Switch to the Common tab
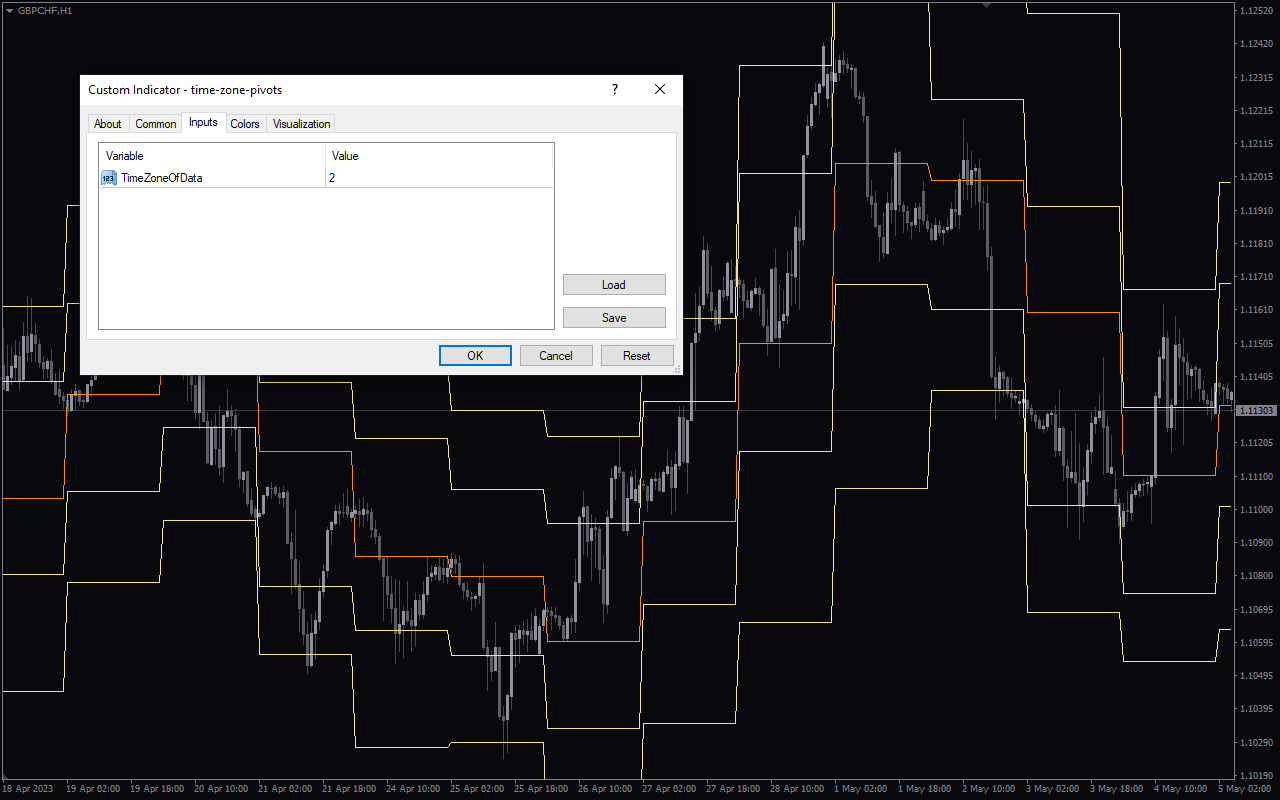Viewport: 1280px width, 800px height. point(155,124)
